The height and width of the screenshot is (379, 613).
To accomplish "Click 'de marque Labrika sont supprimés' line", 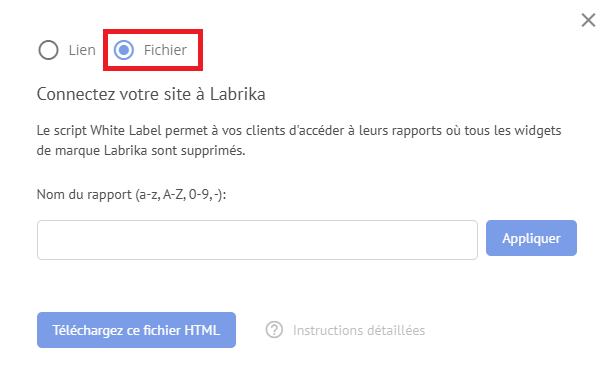I will [x=141, y=151].
